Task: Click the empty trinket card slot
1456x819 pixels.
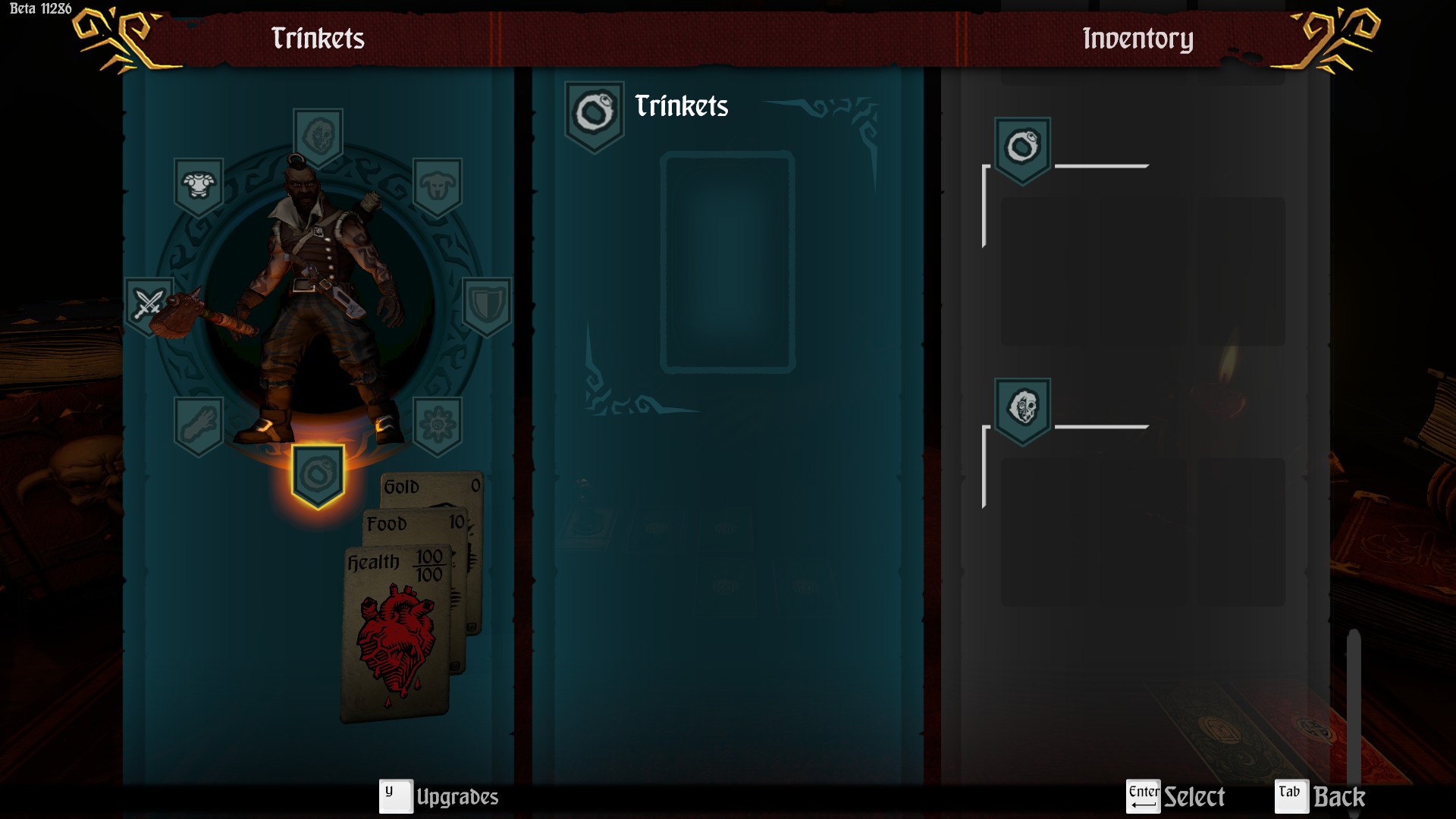Action: [x=727, y=262]
